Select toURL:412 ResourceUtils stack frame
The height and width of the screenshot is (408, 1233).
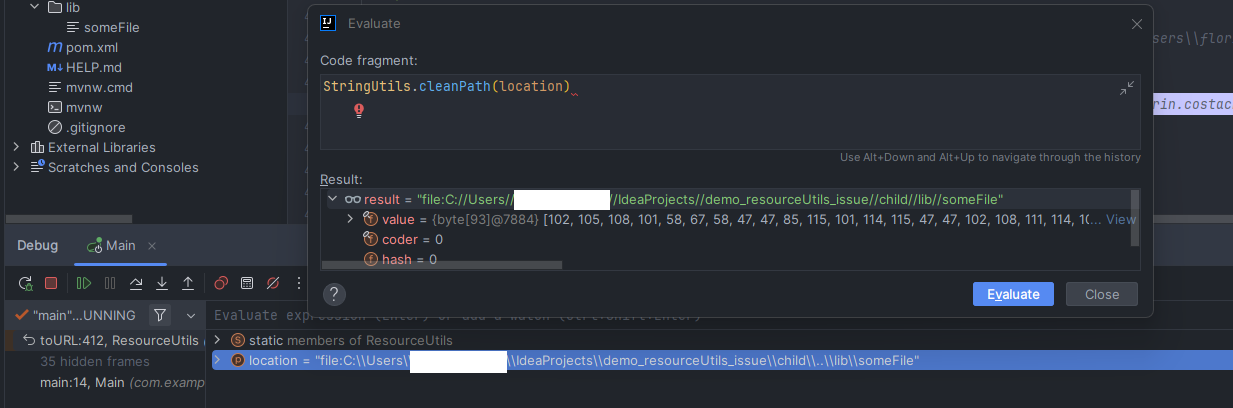pyautogui.click(x=103, y=341)
